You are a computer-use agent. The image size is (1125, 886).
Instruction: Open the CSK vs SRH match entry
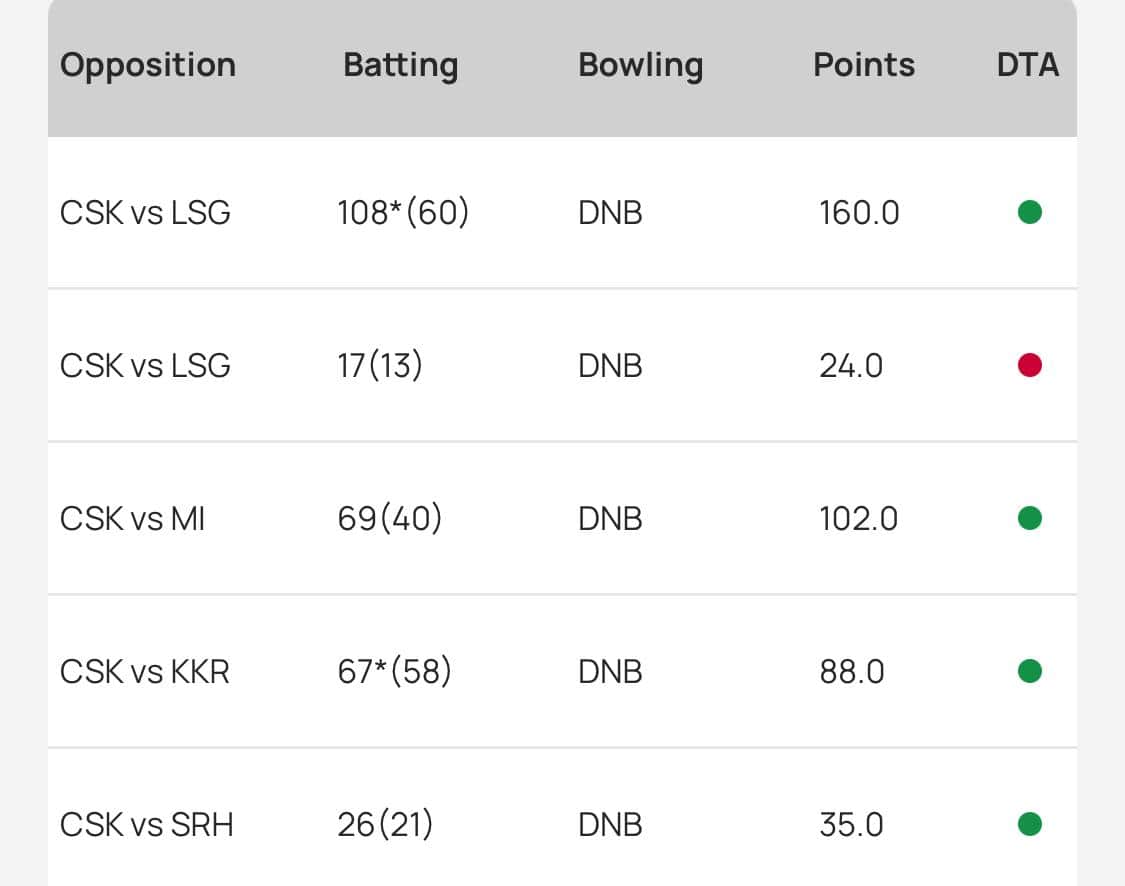(146, 825)
